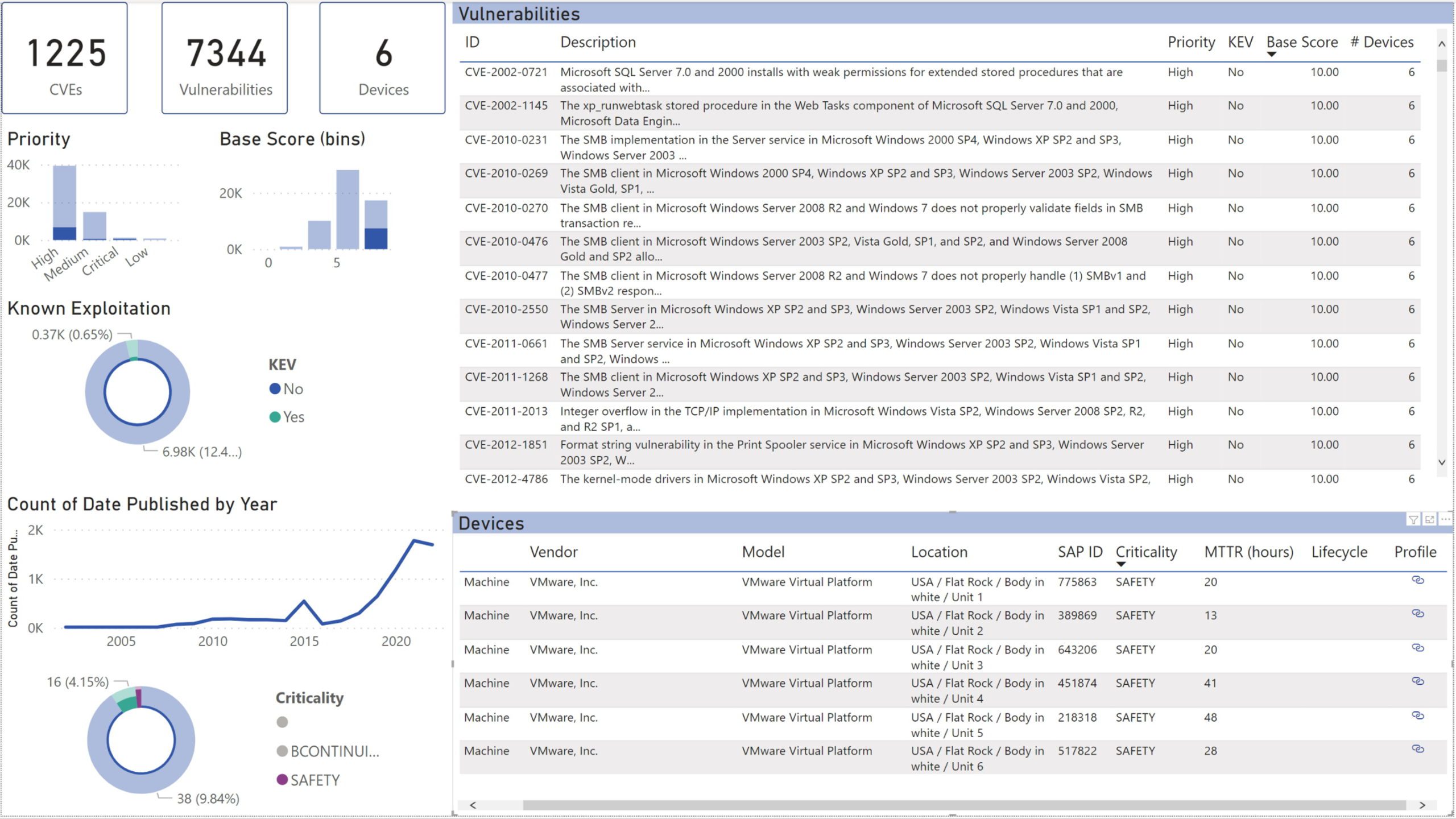Click the up arrow of Vulnerabilities scrollbar
This screenshot has height=819, width=1456.
click(x=1442, y=44)
